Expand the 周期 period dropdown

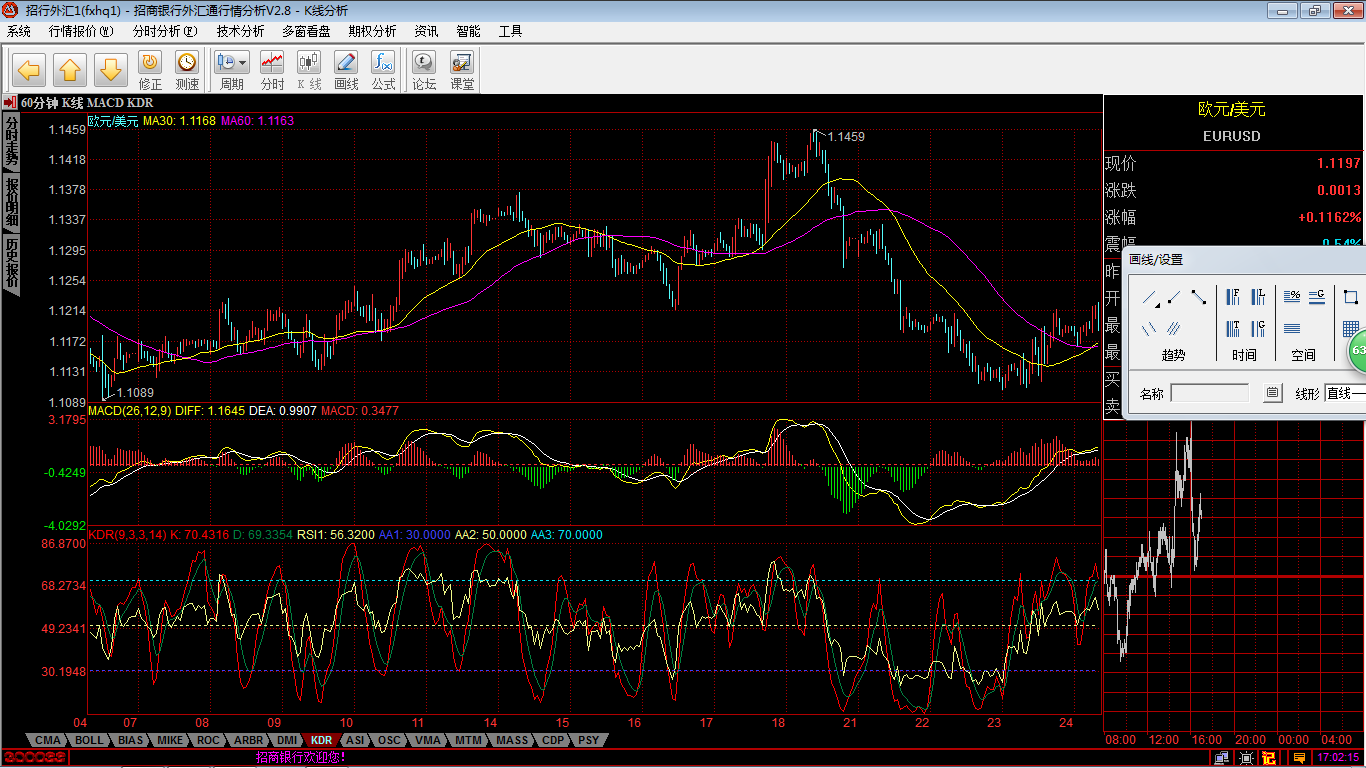(x=242, y=62)
